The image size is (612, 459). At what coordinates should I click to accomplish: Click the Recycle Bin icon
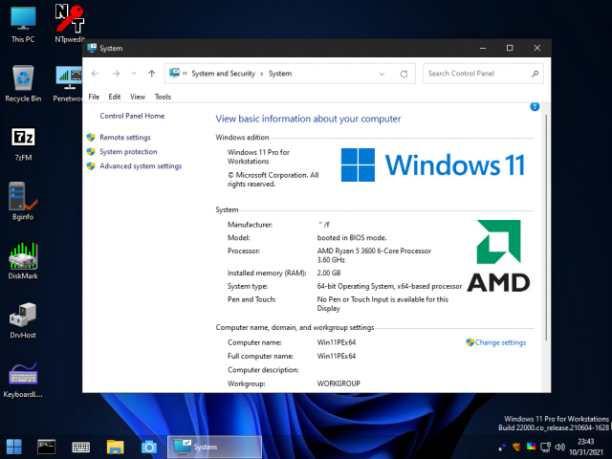23,84
